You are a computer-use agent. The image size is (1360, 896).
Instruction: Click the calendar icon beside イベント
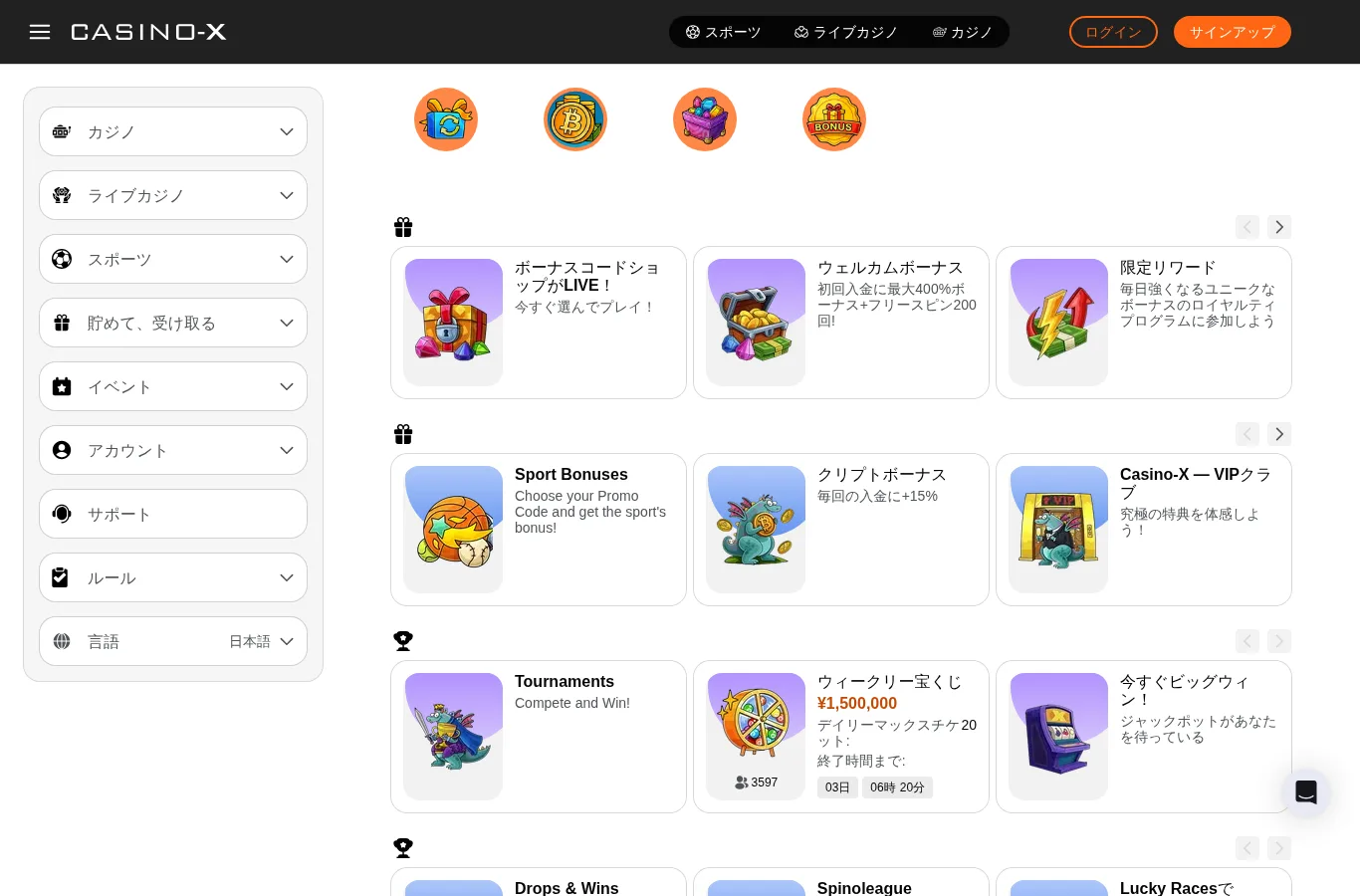tap(62, 386)
